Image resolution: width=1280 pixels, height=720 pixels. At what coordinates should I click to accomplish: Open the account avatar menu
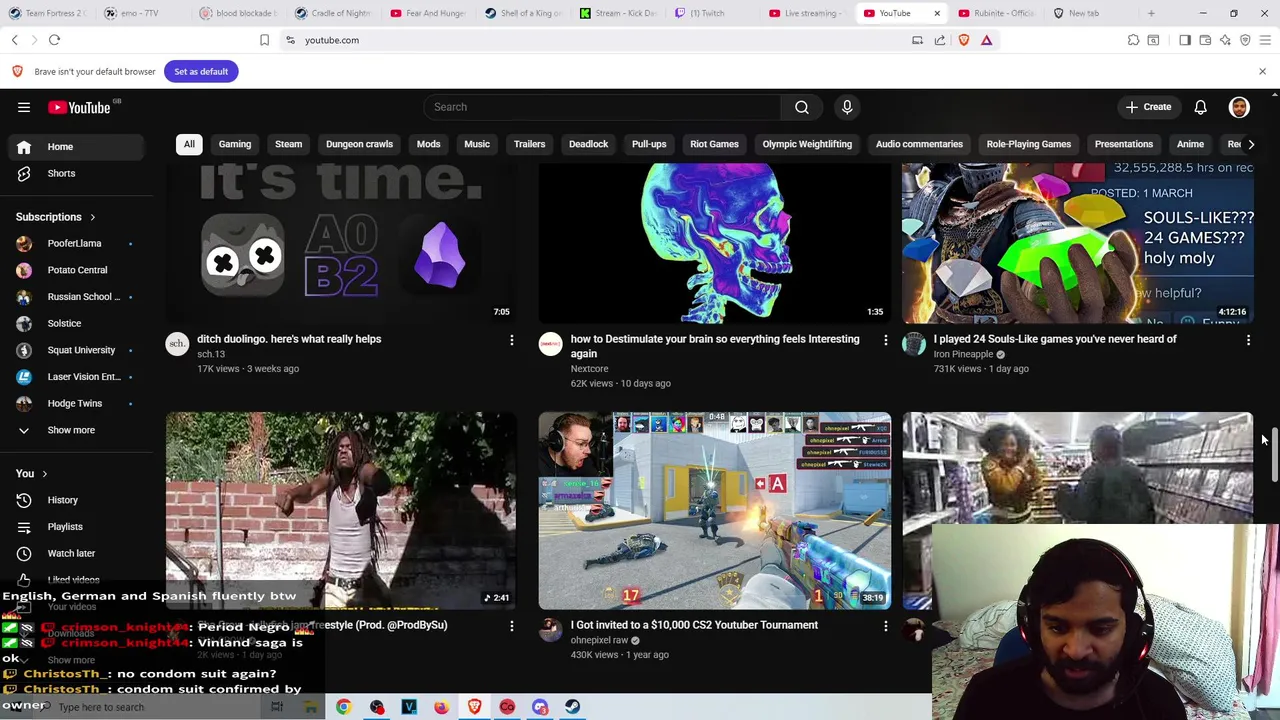[1239, 107]
